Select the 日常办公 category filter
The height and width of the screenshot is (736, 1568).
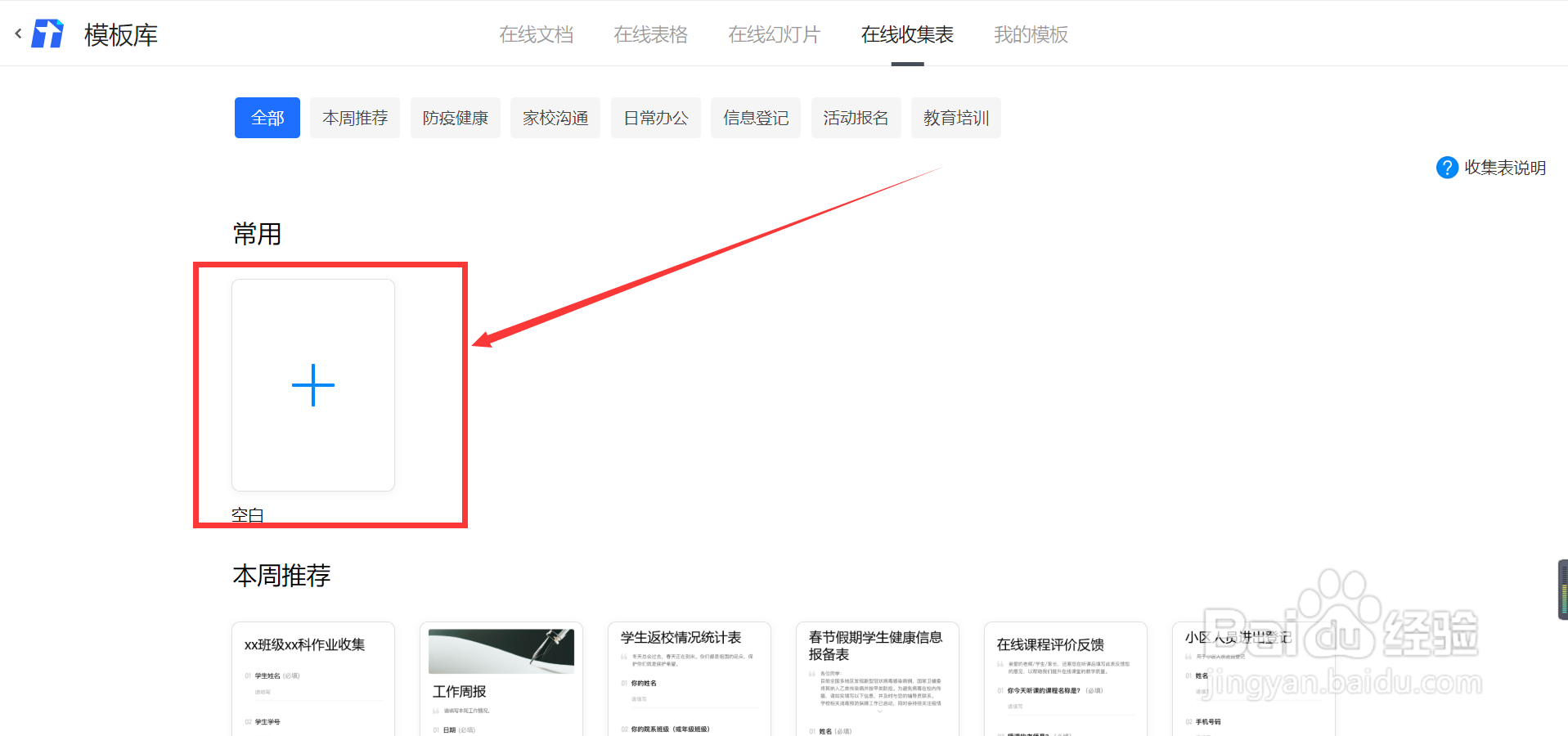tap(655, 117)
